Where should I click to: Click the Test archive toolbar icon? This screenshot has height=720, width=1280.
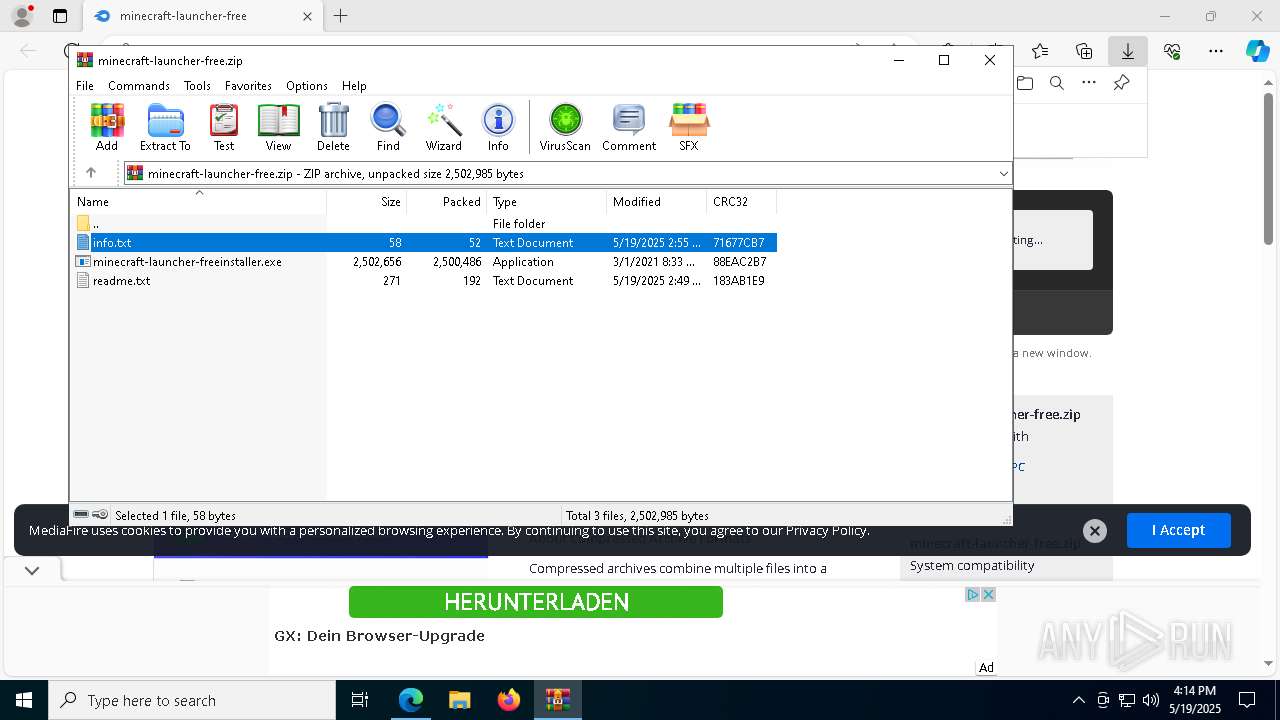pyautogui.click(x=224, y=127)
